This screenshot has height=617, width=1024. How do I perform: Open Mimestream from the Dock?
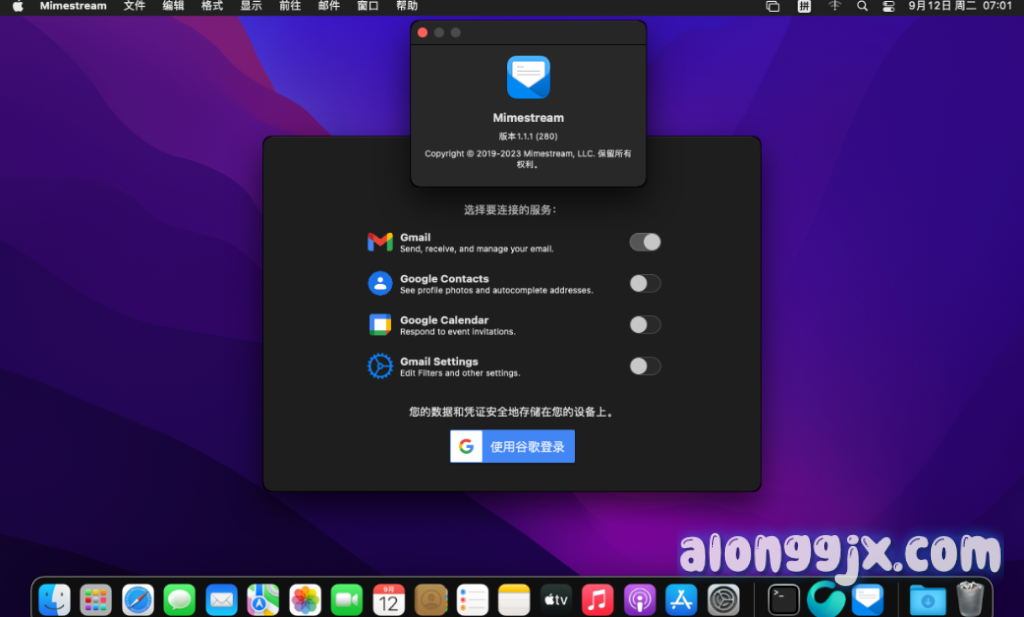(x=867, y=599)
